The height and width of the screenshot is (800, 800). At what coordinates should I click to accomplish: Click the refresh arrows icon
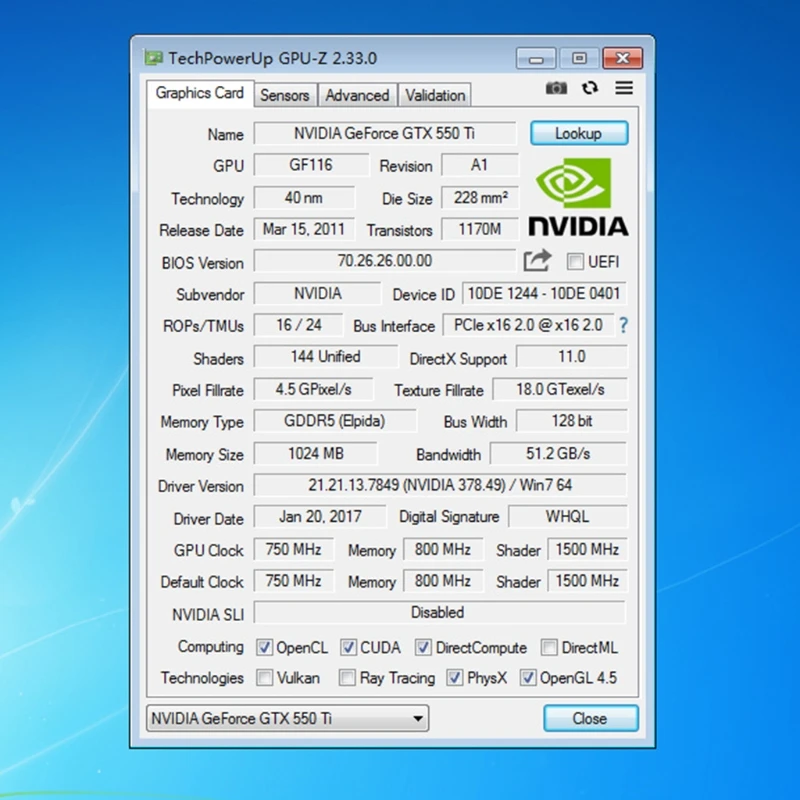point(590,88)
